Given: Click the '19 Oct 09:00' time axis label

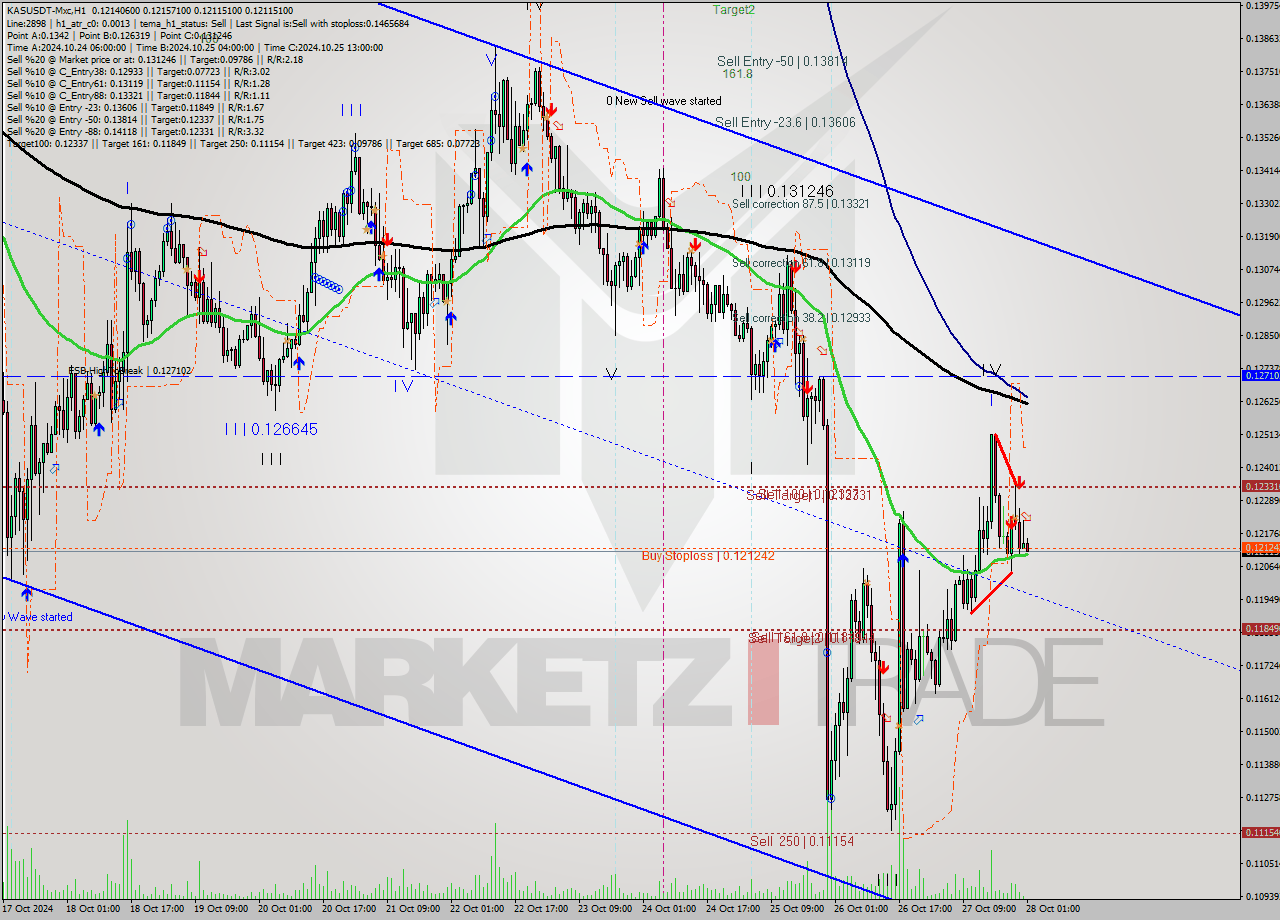Looking at the screenshot, I should (220, 909).
